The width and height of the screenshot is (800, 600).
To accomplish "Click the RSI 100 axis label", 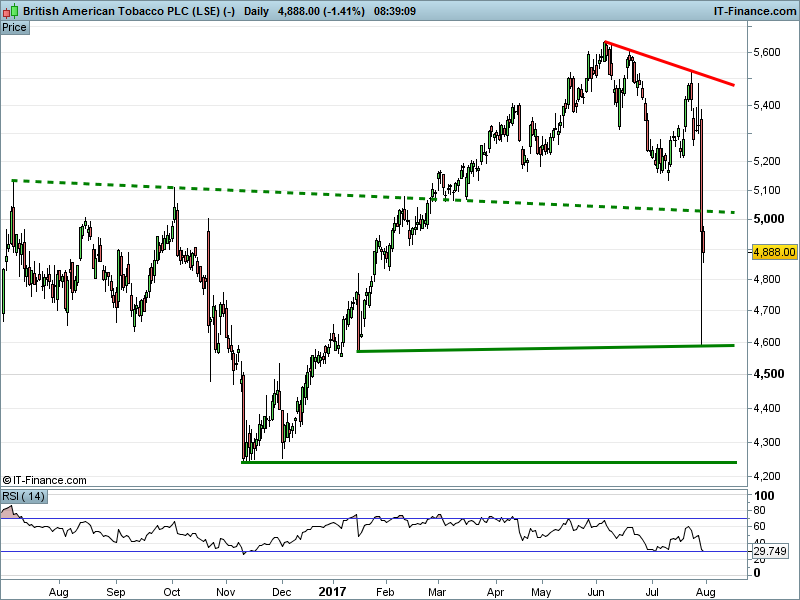I will [764, 496].
